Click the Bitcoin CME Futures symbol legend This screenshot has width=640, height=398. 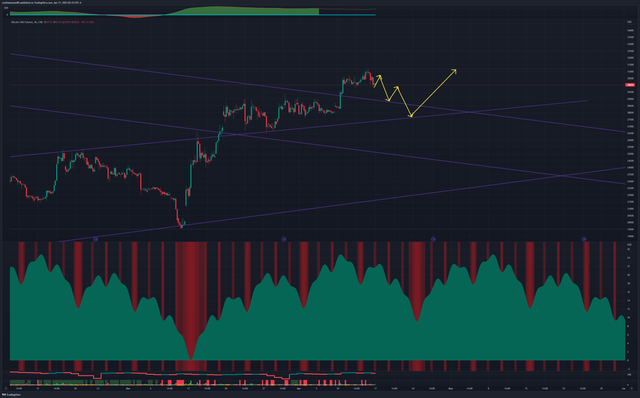[x=28, y=22]
